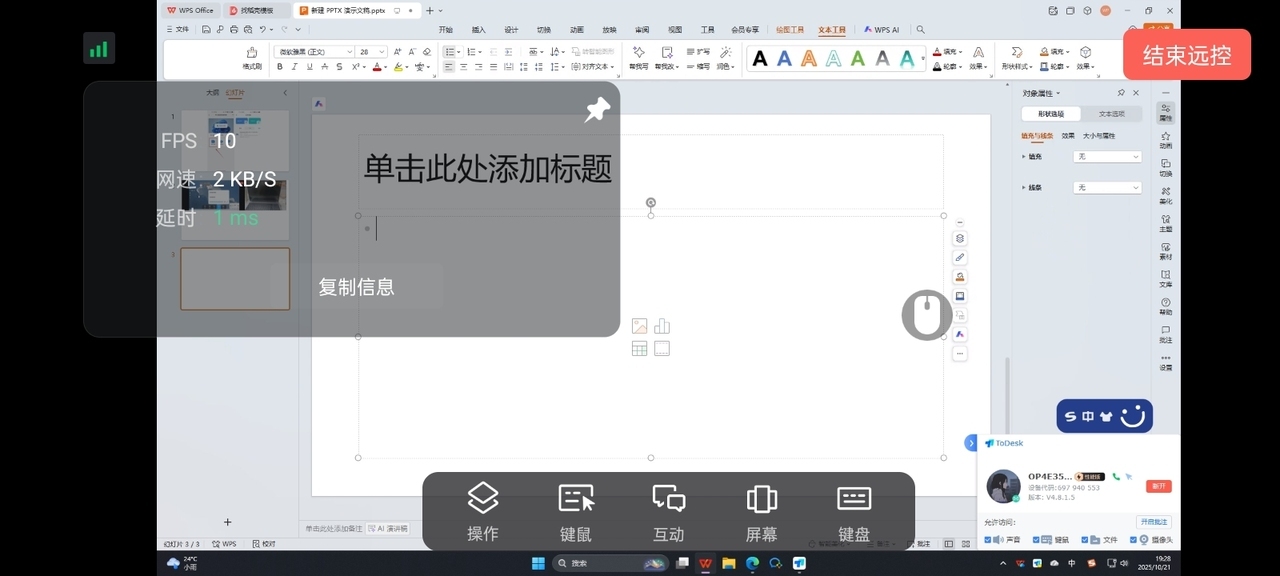Viewport: 1280px width, 576px height.
Task: Switch to the 插入 ribbon tab
Action: click(479, 30)
